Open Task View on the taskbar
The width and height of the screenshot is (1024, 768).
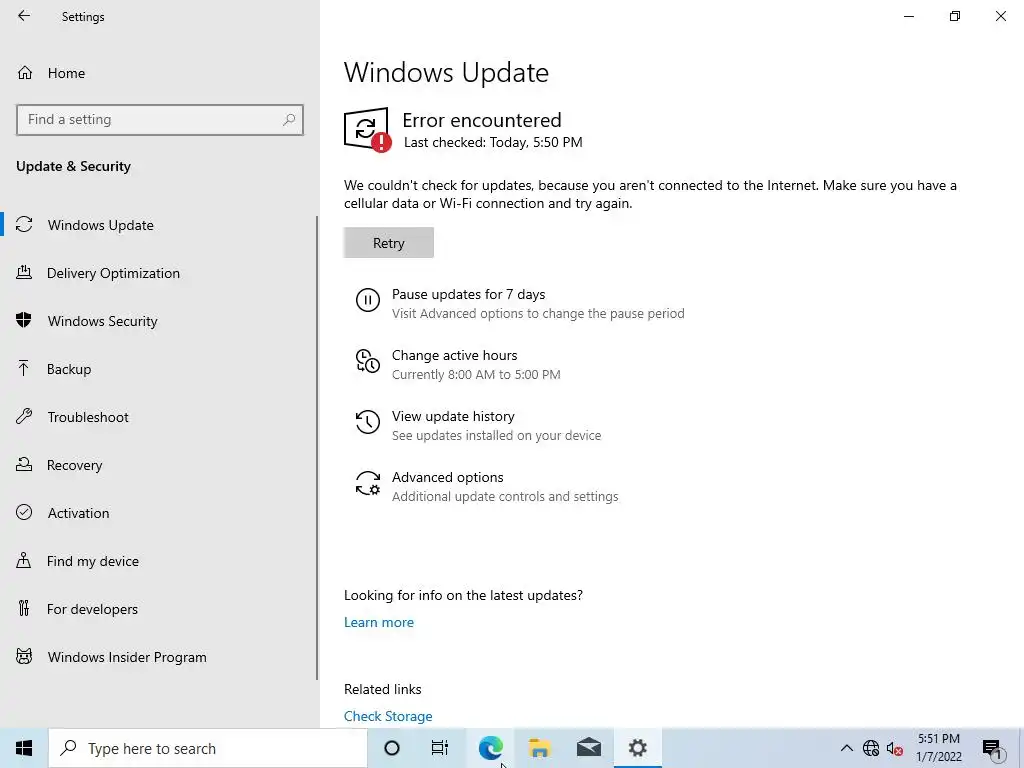click(x=440, y=748)
